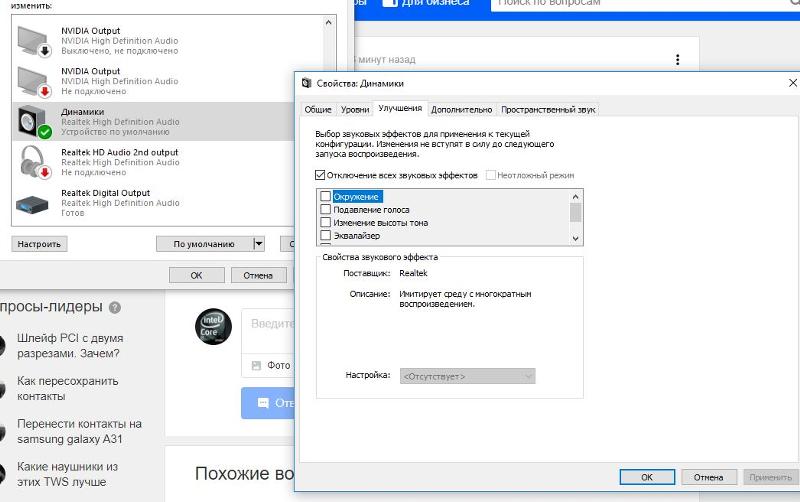Screen dimensions: 800x502
Task: Click the Realtek Digital Output device icon
Action: click(32, 205)
